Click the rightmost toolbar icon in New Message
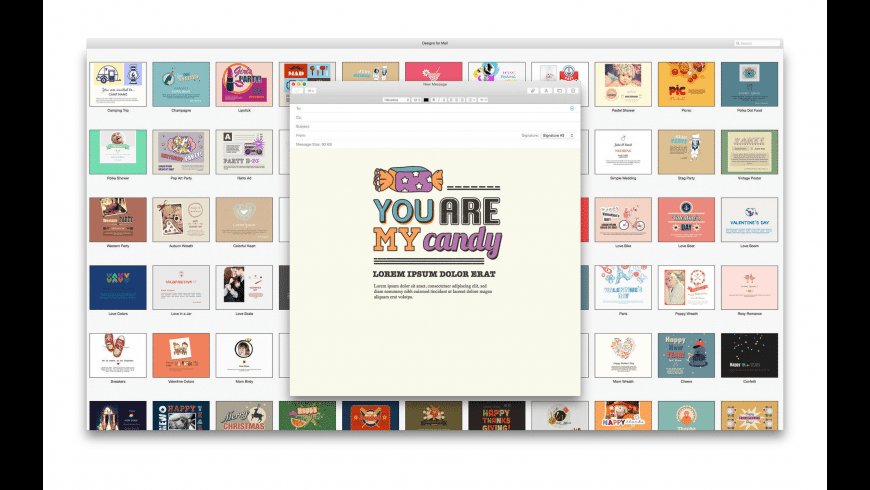Viewport: 870px width, 490px height. [573, 90]
